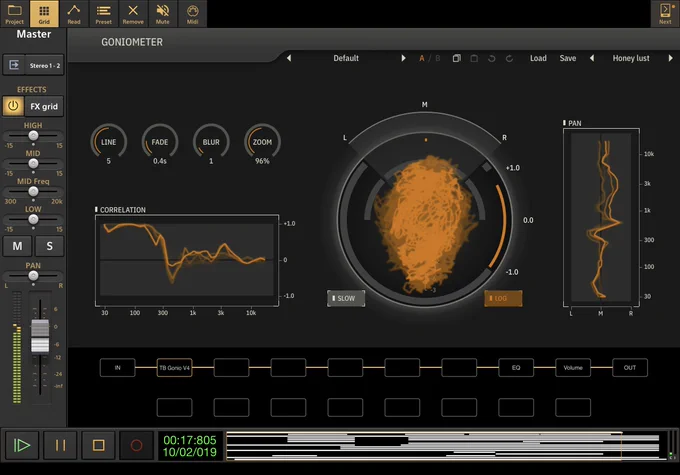Click the pan spectrum graph
The width and height of the screenshot is (680, 475).
601,217
